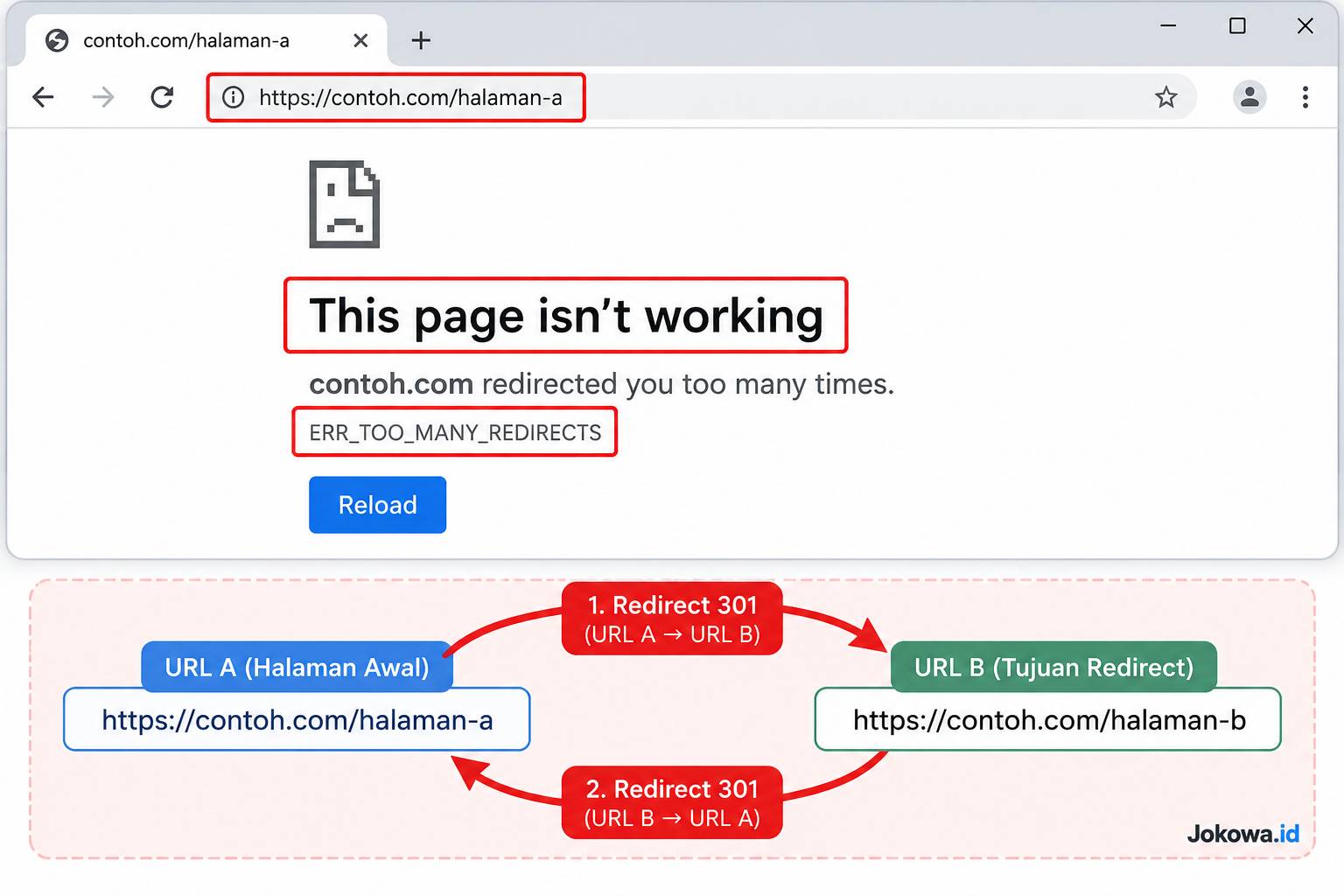The image size is (1344, 896).
Task: Minimize the browser window
Action: (1168, 25)
